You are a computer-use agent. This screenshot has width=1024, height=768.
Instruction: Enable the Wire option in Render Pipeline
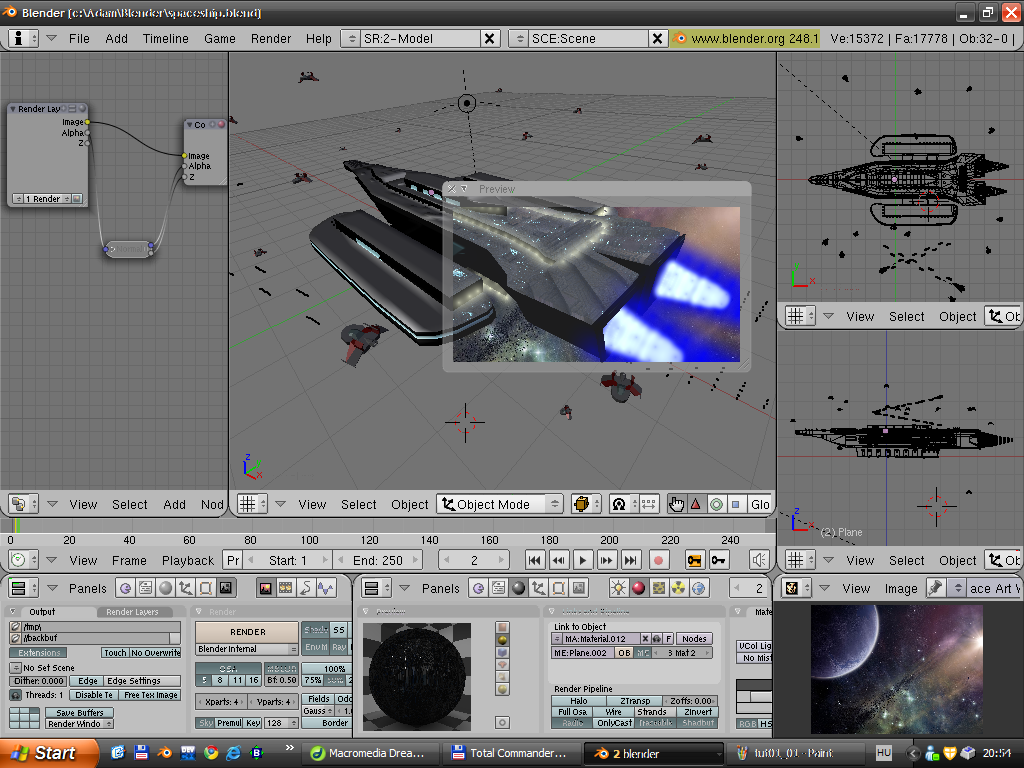click(x=614, y=712)
